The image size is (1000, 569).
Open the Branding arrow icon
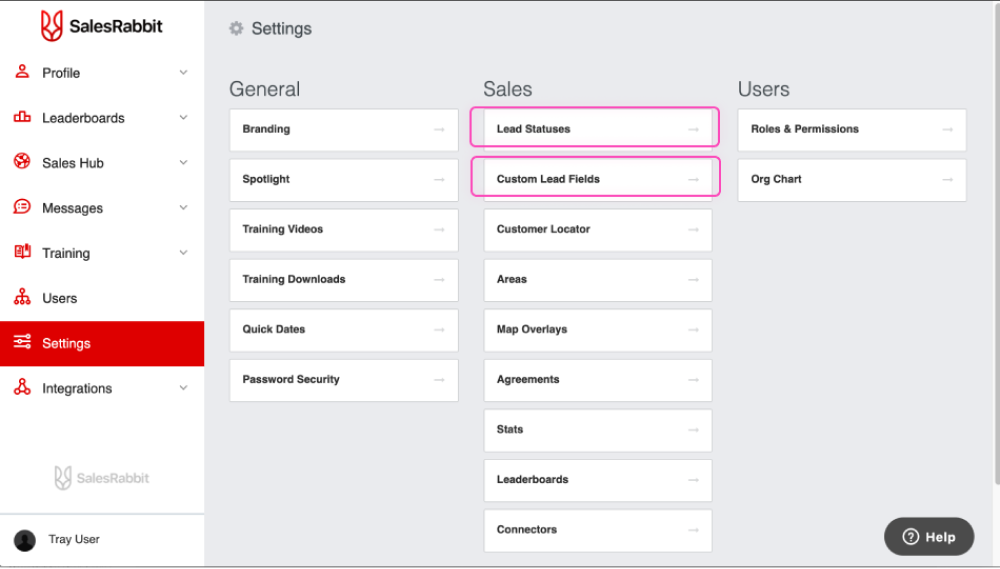439,129
